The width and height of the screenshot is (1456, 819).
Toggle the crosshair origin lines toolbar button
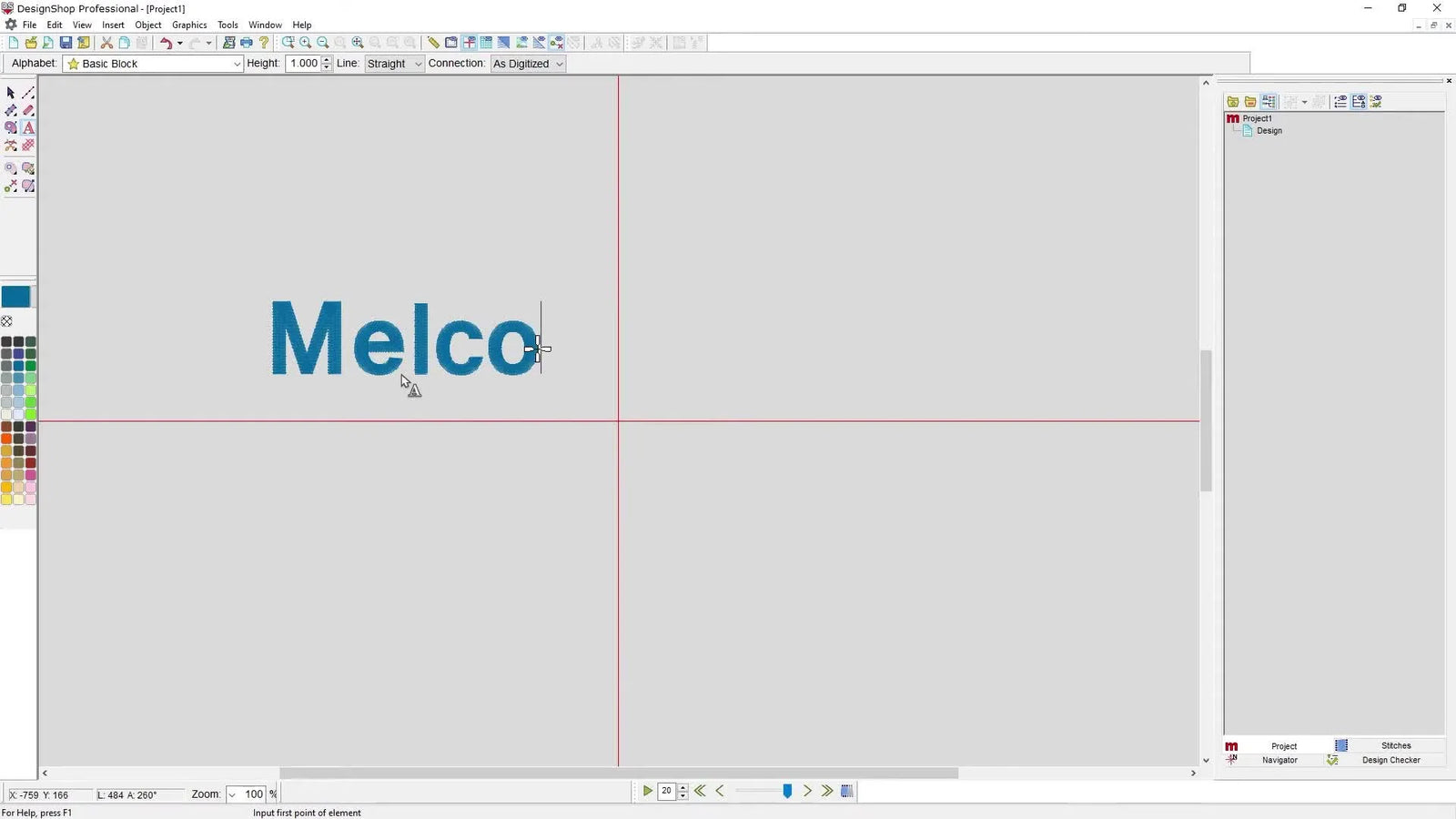pyautogui.click(x=469, y=43)
